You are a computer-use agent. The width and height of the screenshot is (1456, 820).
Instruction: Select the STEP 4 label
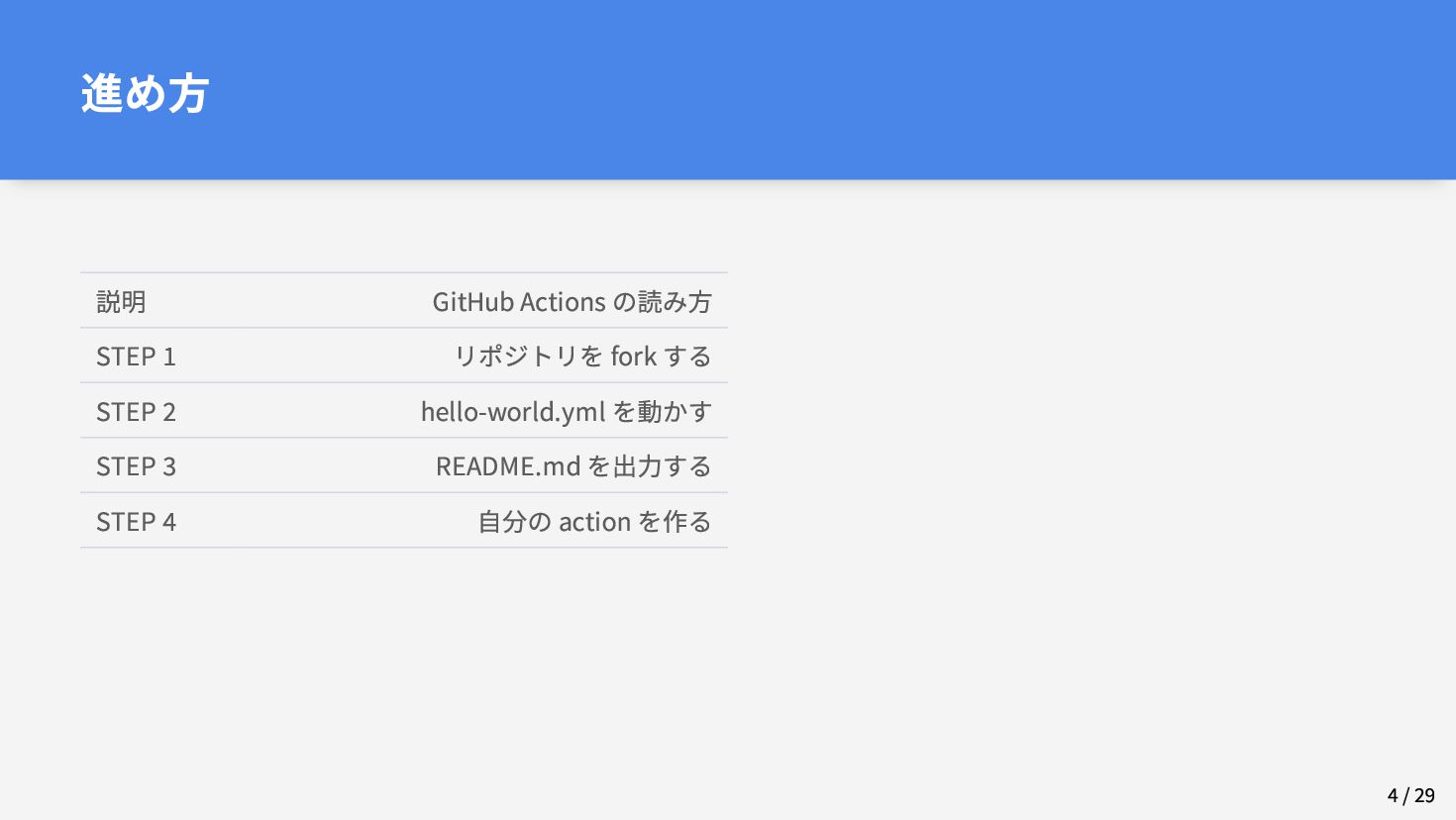click(136, 522)
